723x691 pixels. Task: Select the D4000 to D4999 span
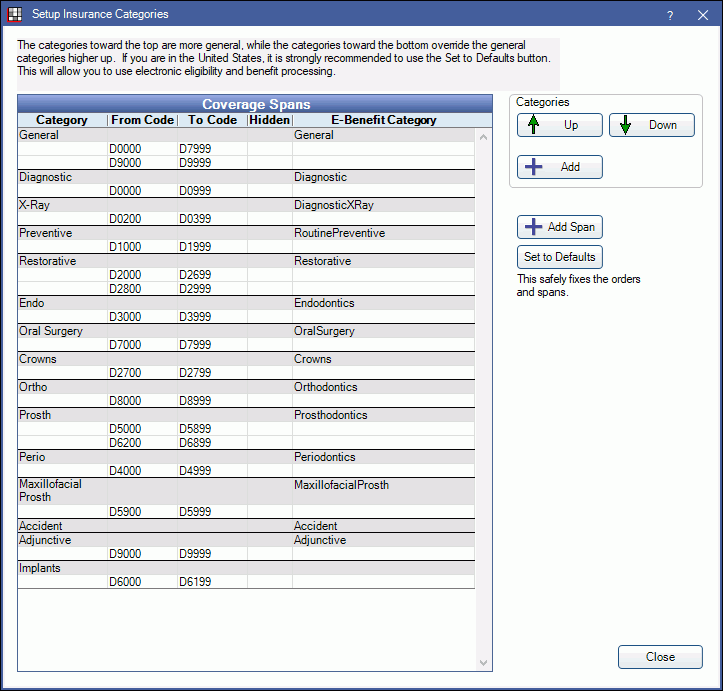[x=246, y=471]
